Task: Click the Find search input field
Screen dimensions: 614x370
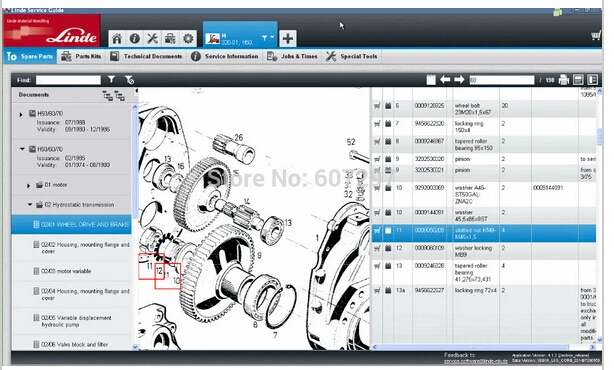Action: [68, 80]
